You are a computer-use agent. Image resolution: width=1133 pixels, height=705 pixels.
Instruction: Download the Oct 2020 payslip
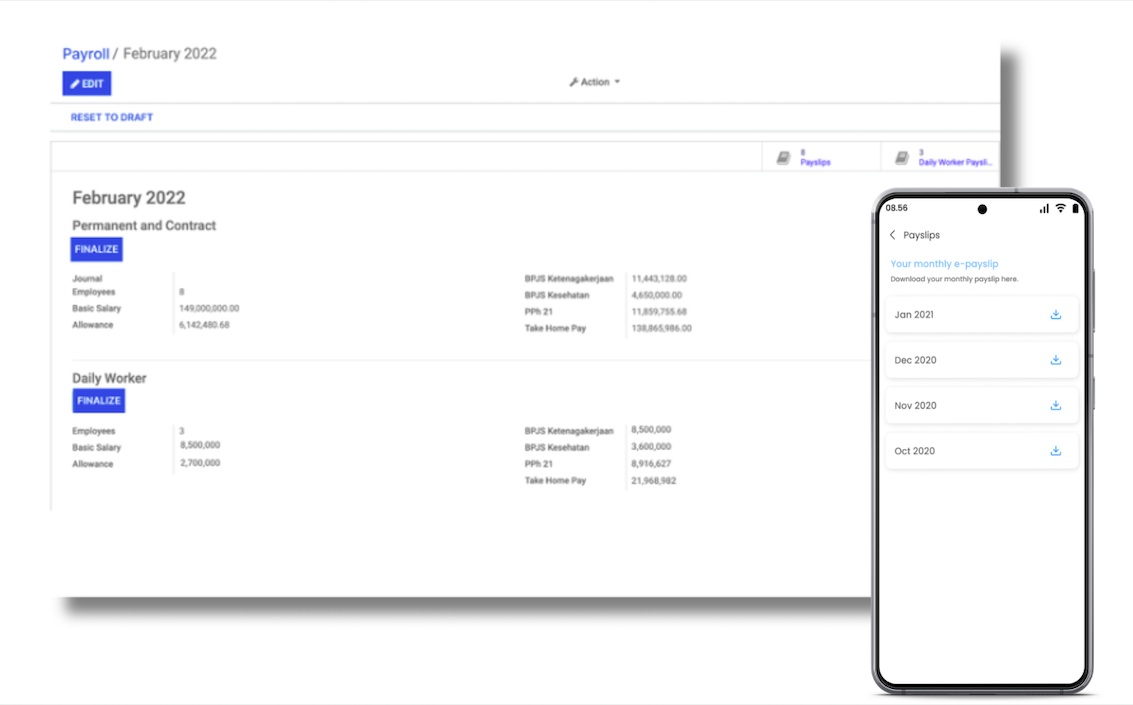[x=1056, y=451]
